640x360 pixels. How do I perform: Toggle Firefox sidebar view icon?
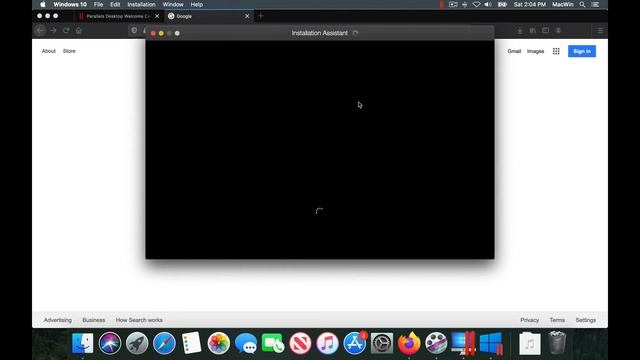tap(545, 31)
